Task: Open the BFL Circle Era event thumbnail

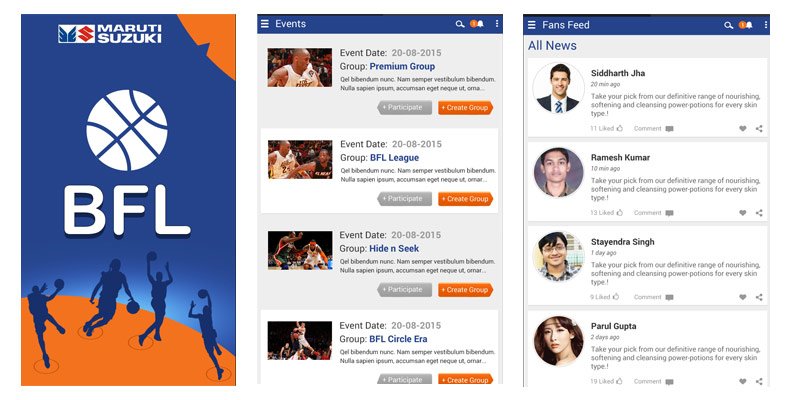Action: pos(299,340)
